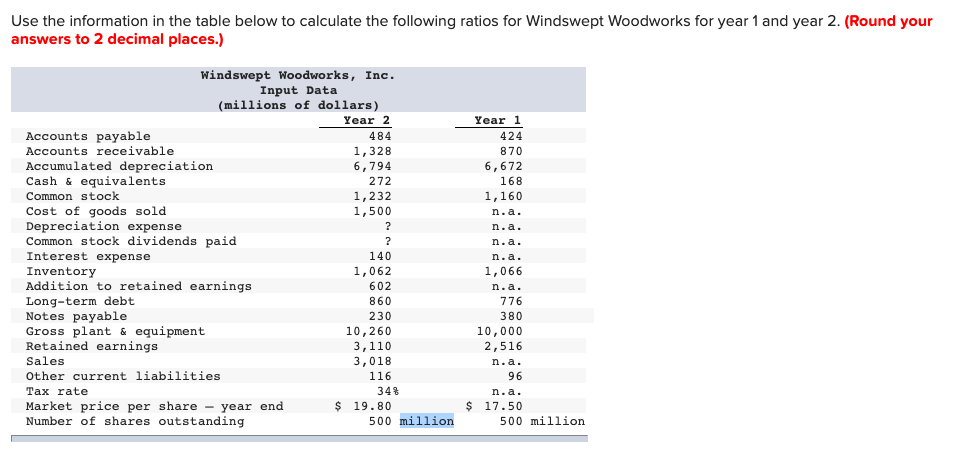Click the market price $ 17.50
Screen dimensions: 954x459
(494, 406)
